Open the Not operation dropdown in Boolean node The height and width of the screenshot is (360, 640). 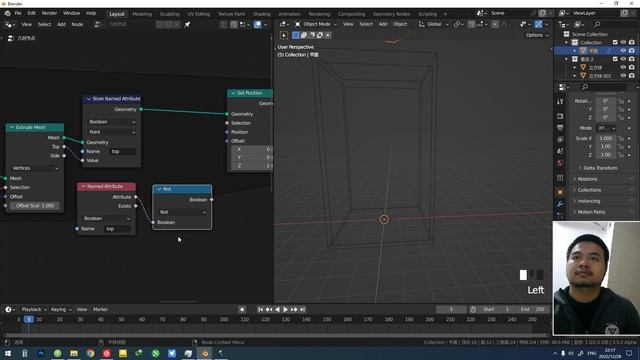point(182,212)
